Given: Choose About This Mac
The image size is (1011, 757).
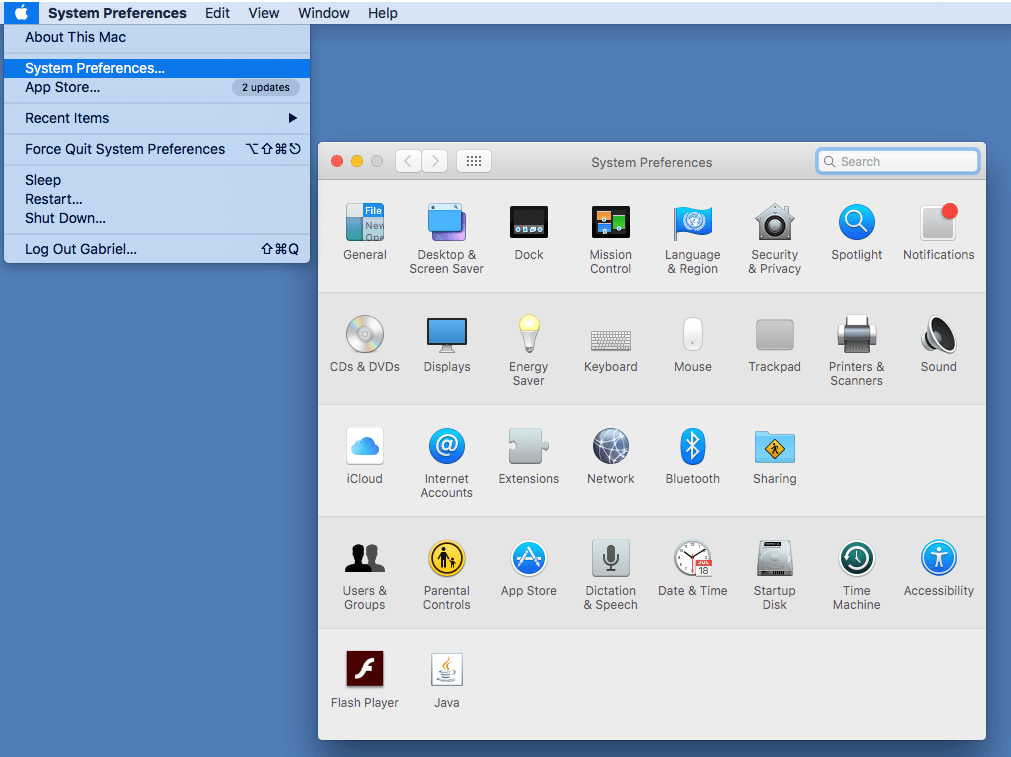Looking at the screenshot, I should [x=157, y=37].
